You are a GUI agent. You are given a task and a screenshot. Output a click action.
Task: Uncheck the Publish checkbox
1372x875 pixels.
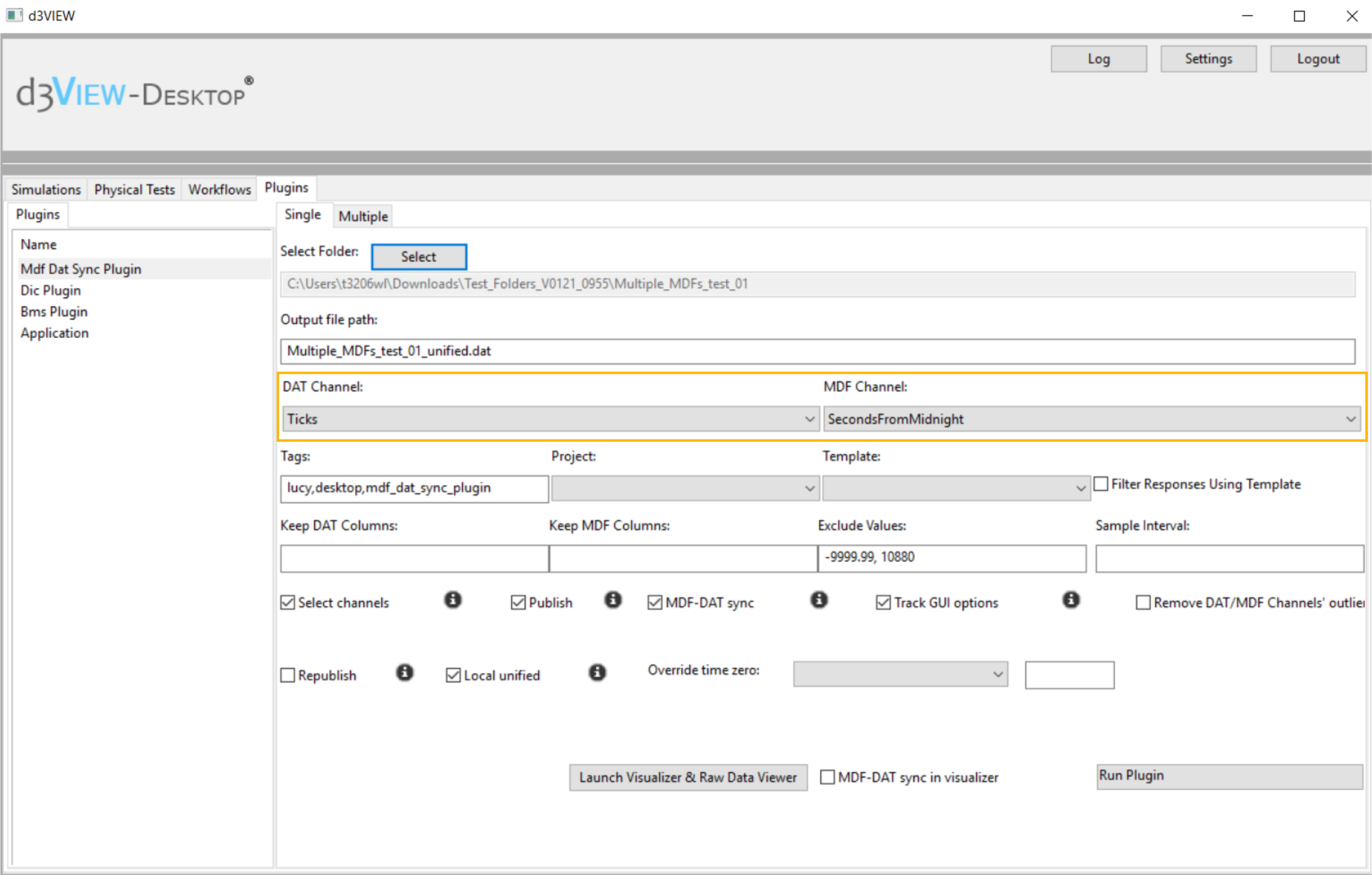[x=518, y=602]
